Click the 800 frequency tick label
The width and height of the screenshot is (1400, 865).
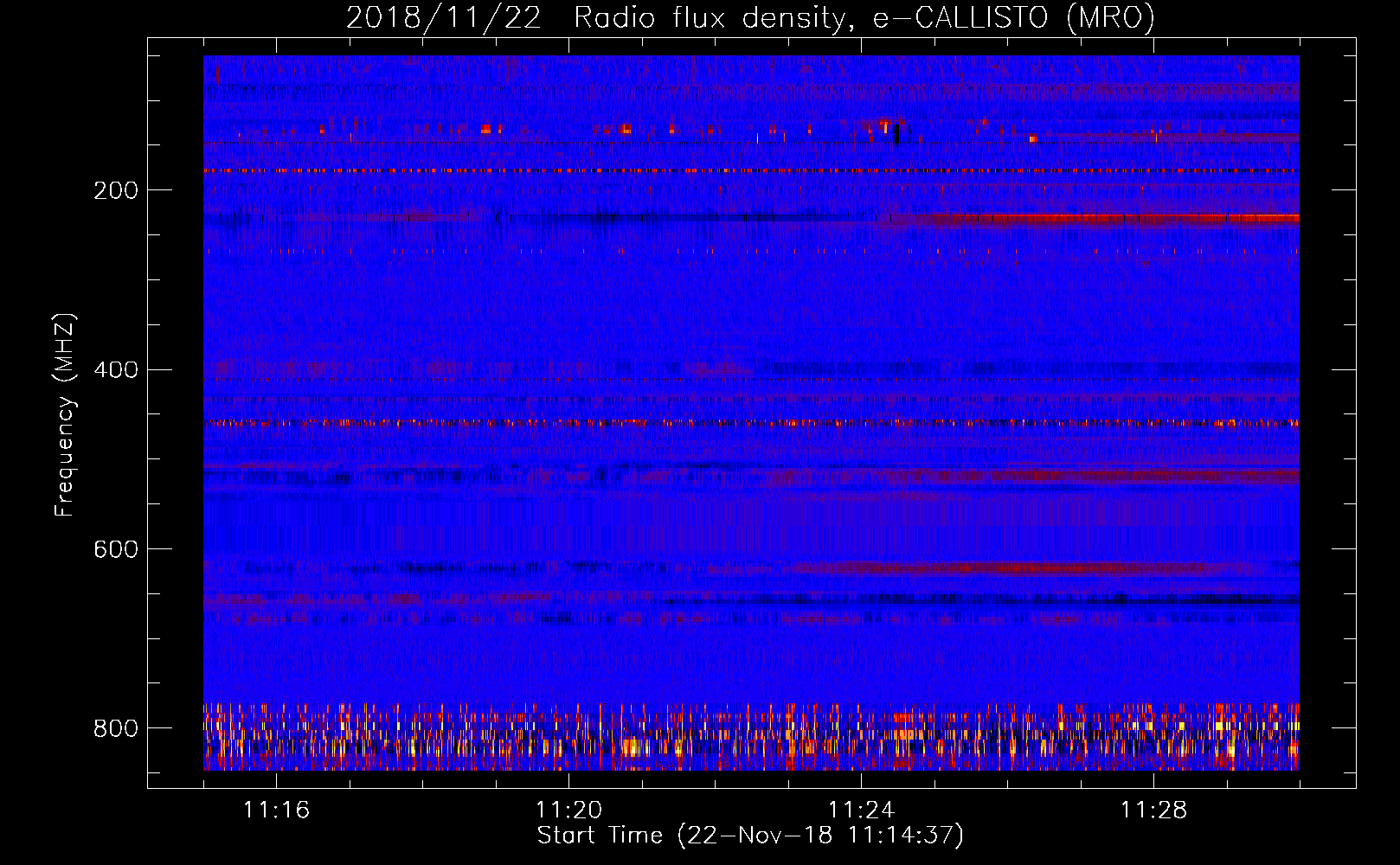(116, 728)
